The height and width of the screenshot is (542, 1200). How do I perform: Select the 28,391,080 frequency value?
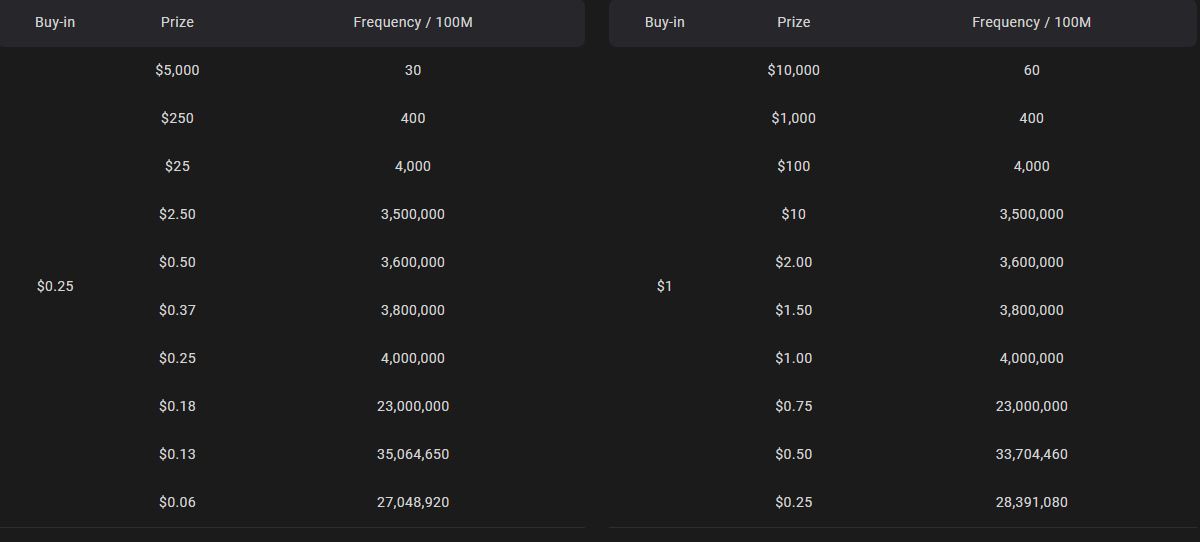coord(1032,502)
